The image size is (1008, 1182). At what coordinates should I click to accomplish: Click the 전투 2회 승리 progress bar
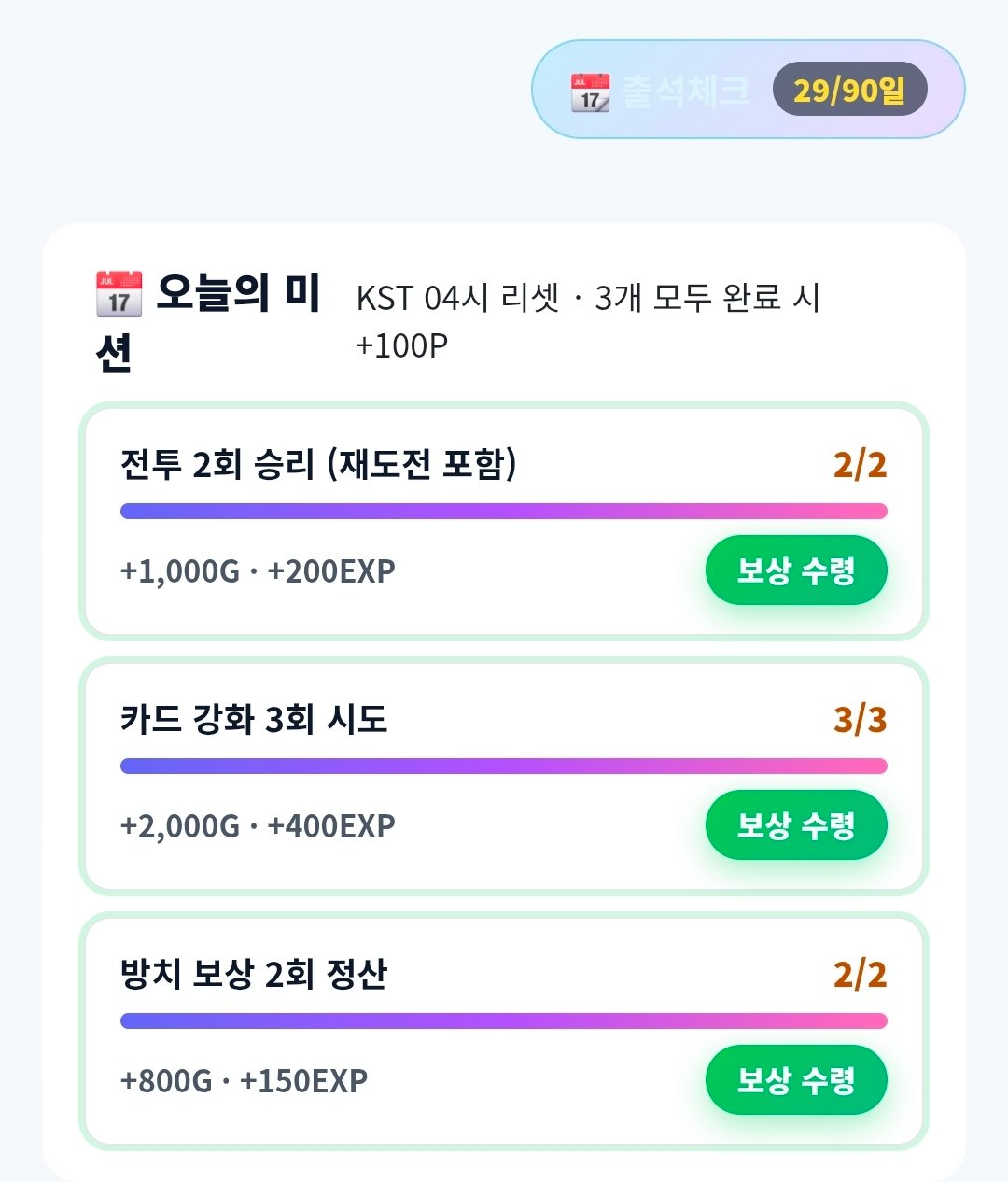pos(504,511)
